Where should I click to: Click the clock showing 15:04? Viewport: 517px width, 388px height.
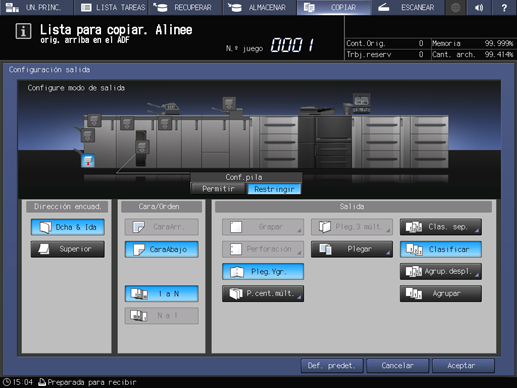point(18,382)
